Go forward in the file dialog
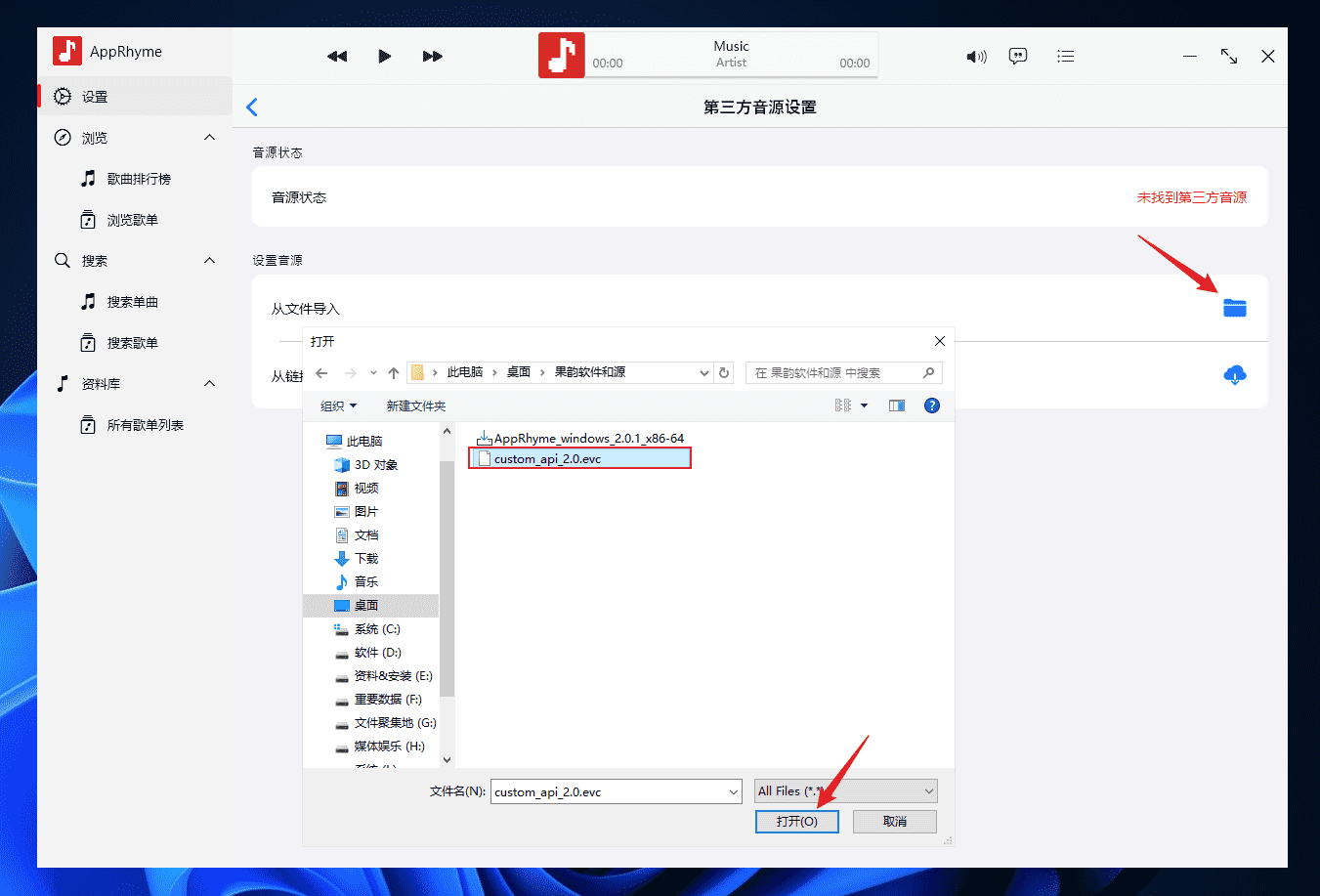Screen dimensions: 1320x896 351,373
